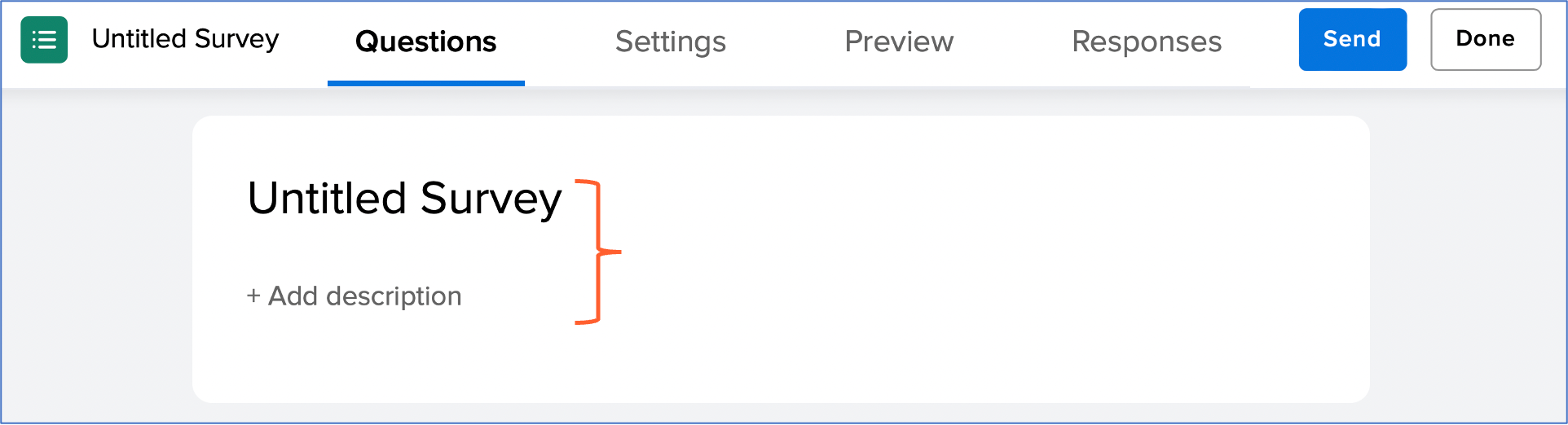Switch to the Settings tab
Image resolution: width=1568 pixels, height=425 pixels.
pyautogui.click(x=670, y=42)
